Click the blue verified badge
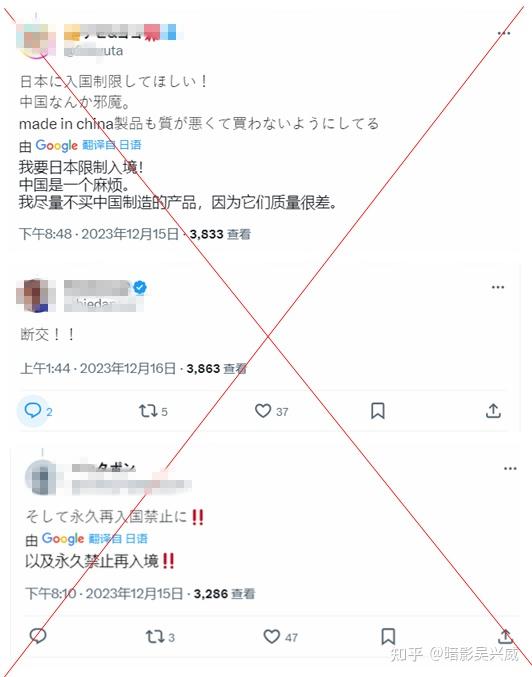532x677 pixels. [139, 287]
